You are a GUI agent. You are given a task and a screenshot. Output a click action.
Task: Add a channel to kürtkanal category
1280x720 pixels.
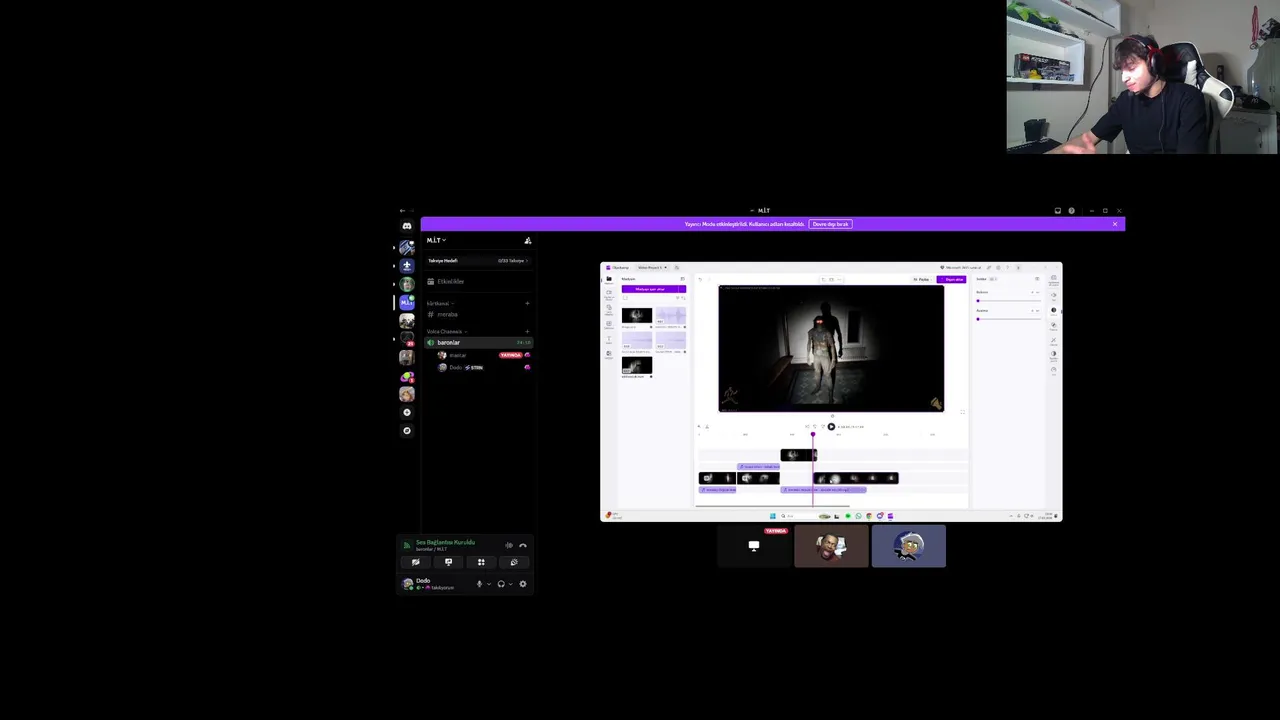tap(527, 303)
